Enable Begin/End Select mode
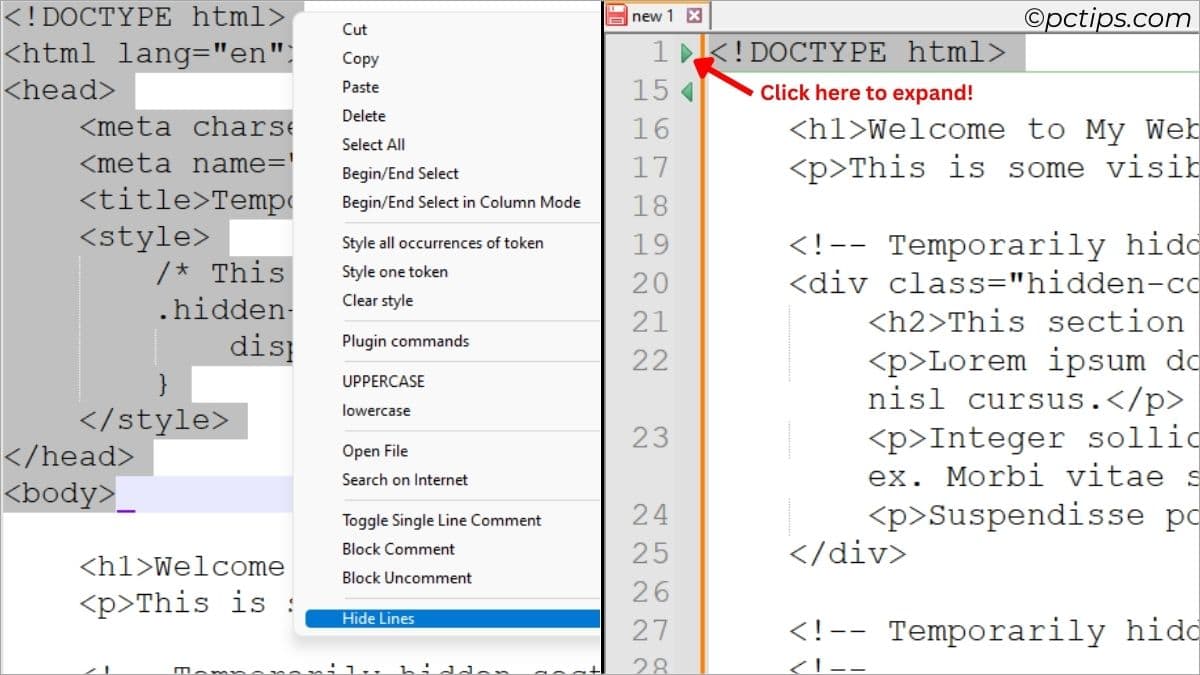 point(402,173)
